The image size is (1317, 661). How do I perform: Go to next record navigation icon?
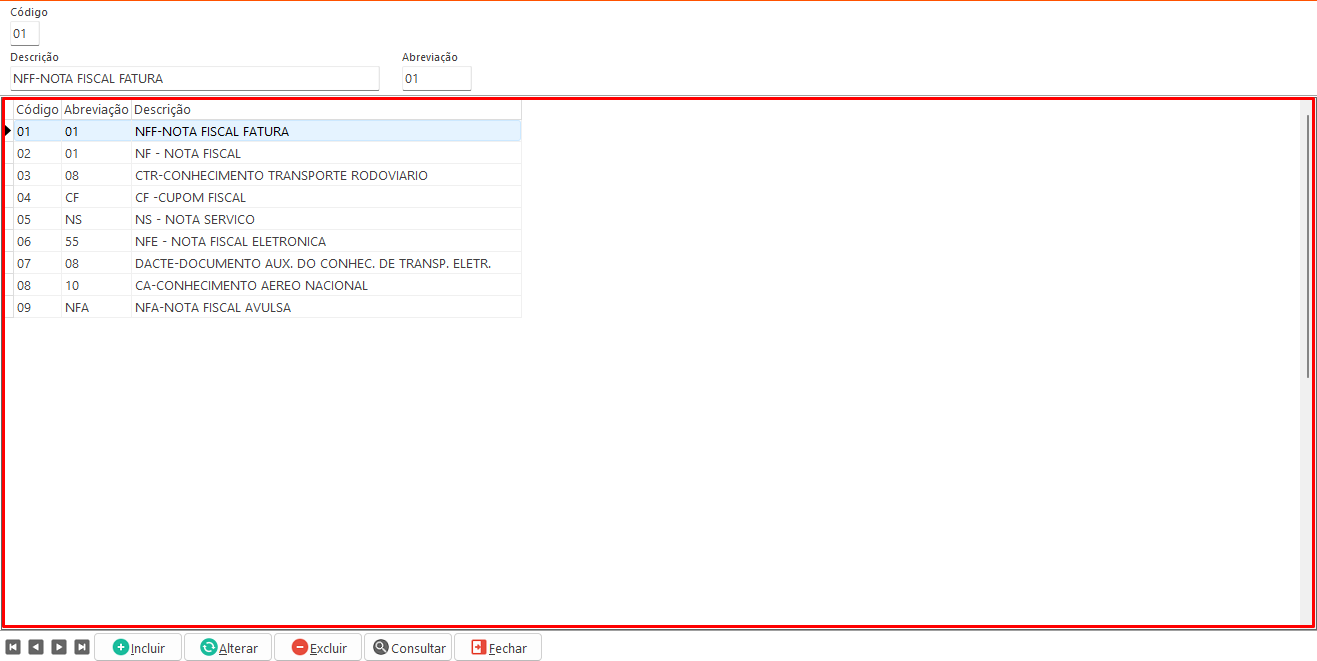[59, 647]
